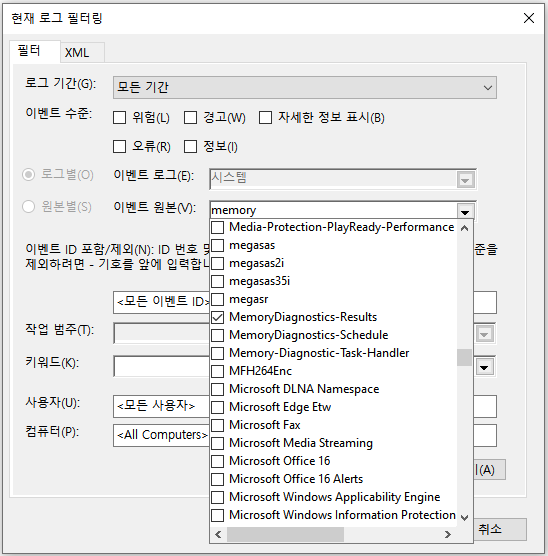Check Microsoft Windows Information Protection source

[x=217, y=515]
